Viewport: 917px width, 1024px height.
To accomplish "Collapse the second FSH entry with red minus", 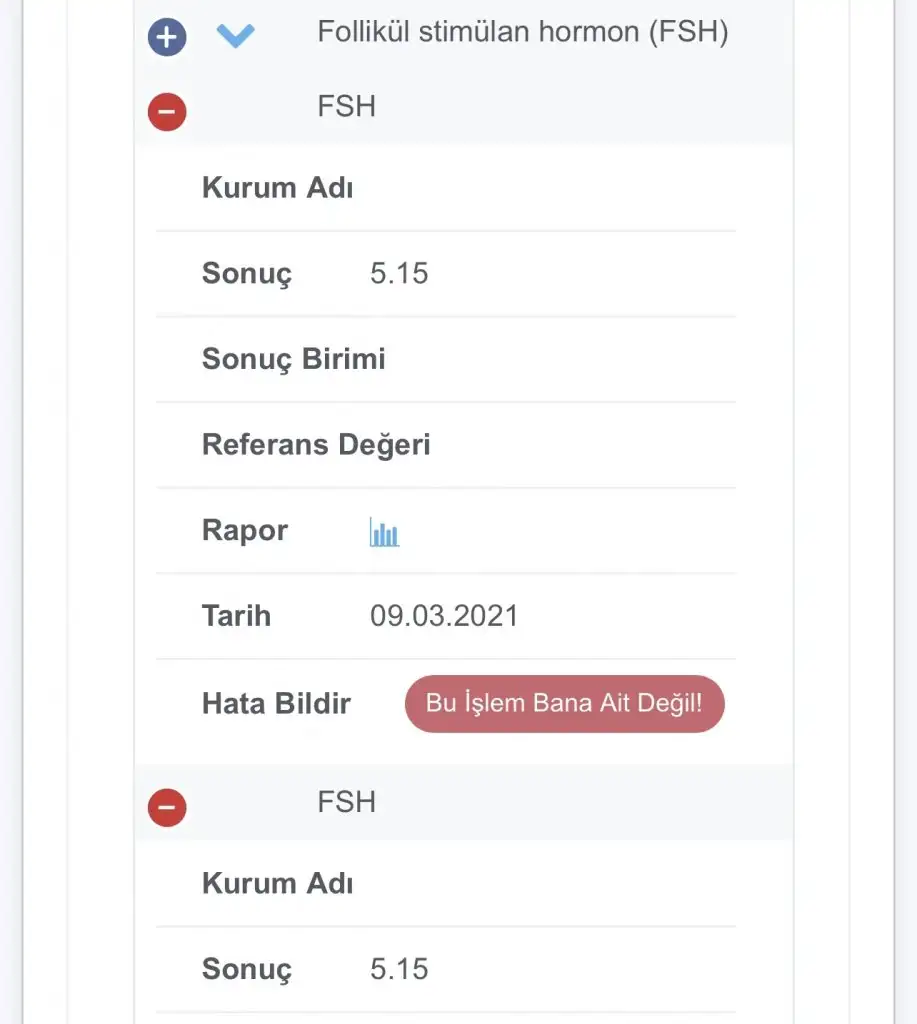I will [167, 807].
